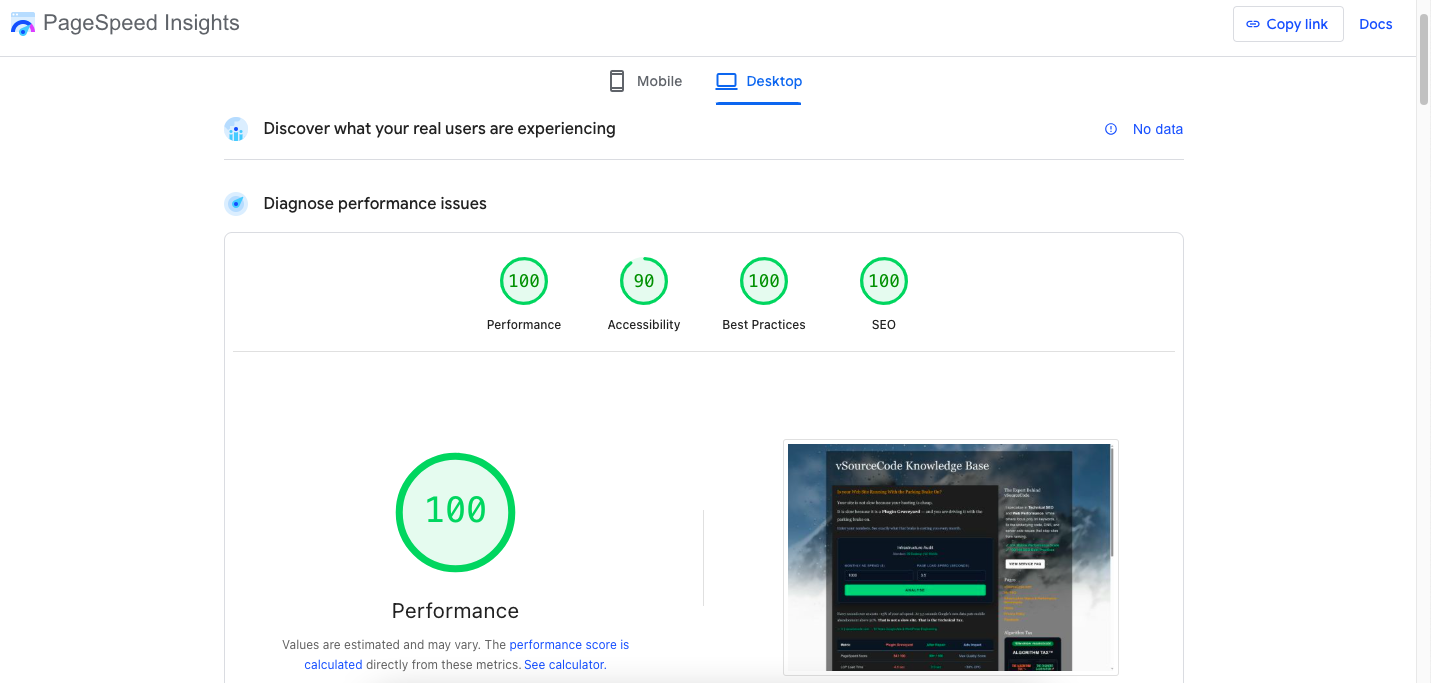The width and height of the screenshot is (1431, 683).
Task: Jump to the SEO score gauge
Action: coord(884,281)
